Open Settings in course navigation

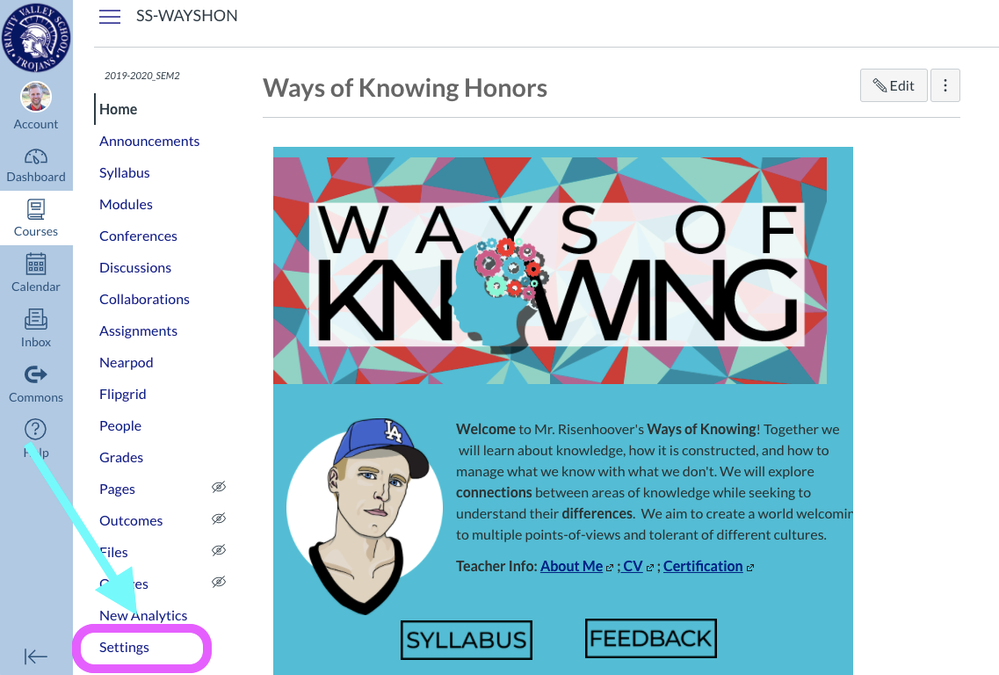[124, 647]
